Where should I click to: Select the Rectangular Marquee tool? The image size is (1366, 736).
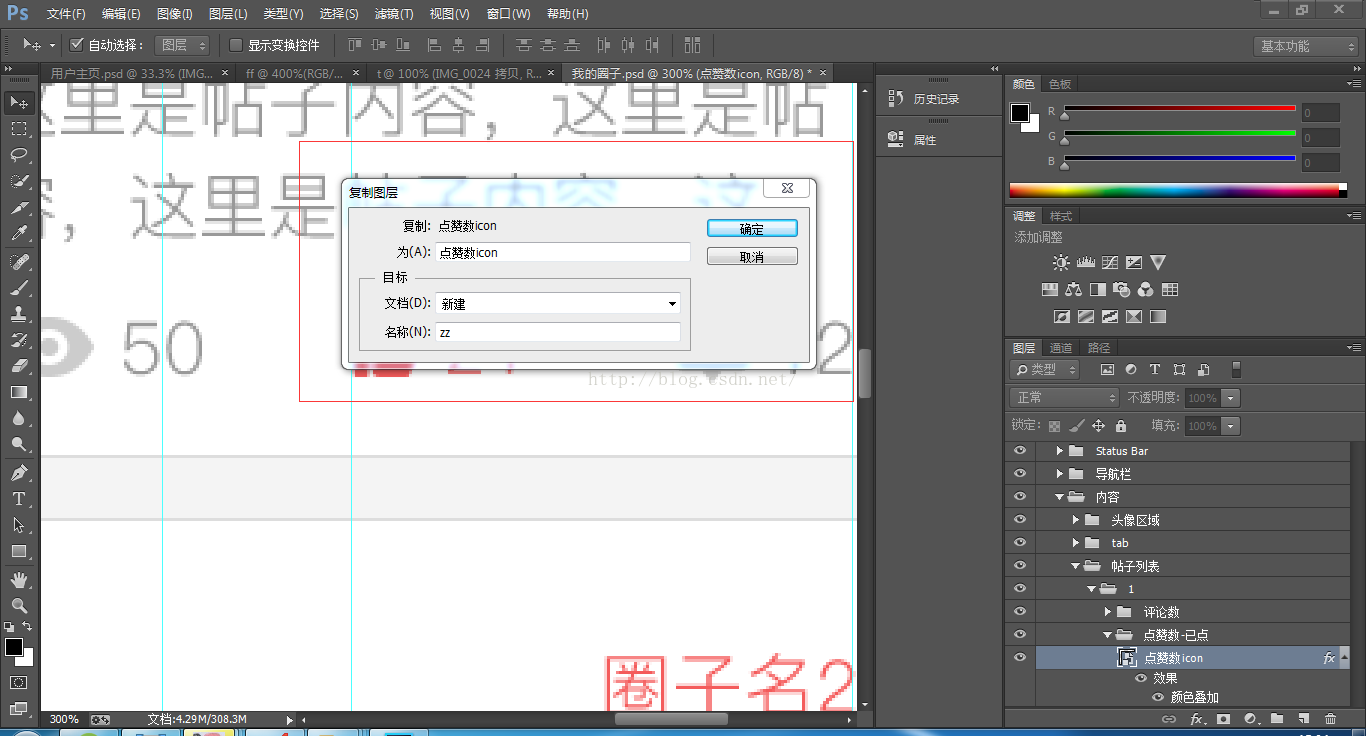pyautogui.click(x=19, y=129)
